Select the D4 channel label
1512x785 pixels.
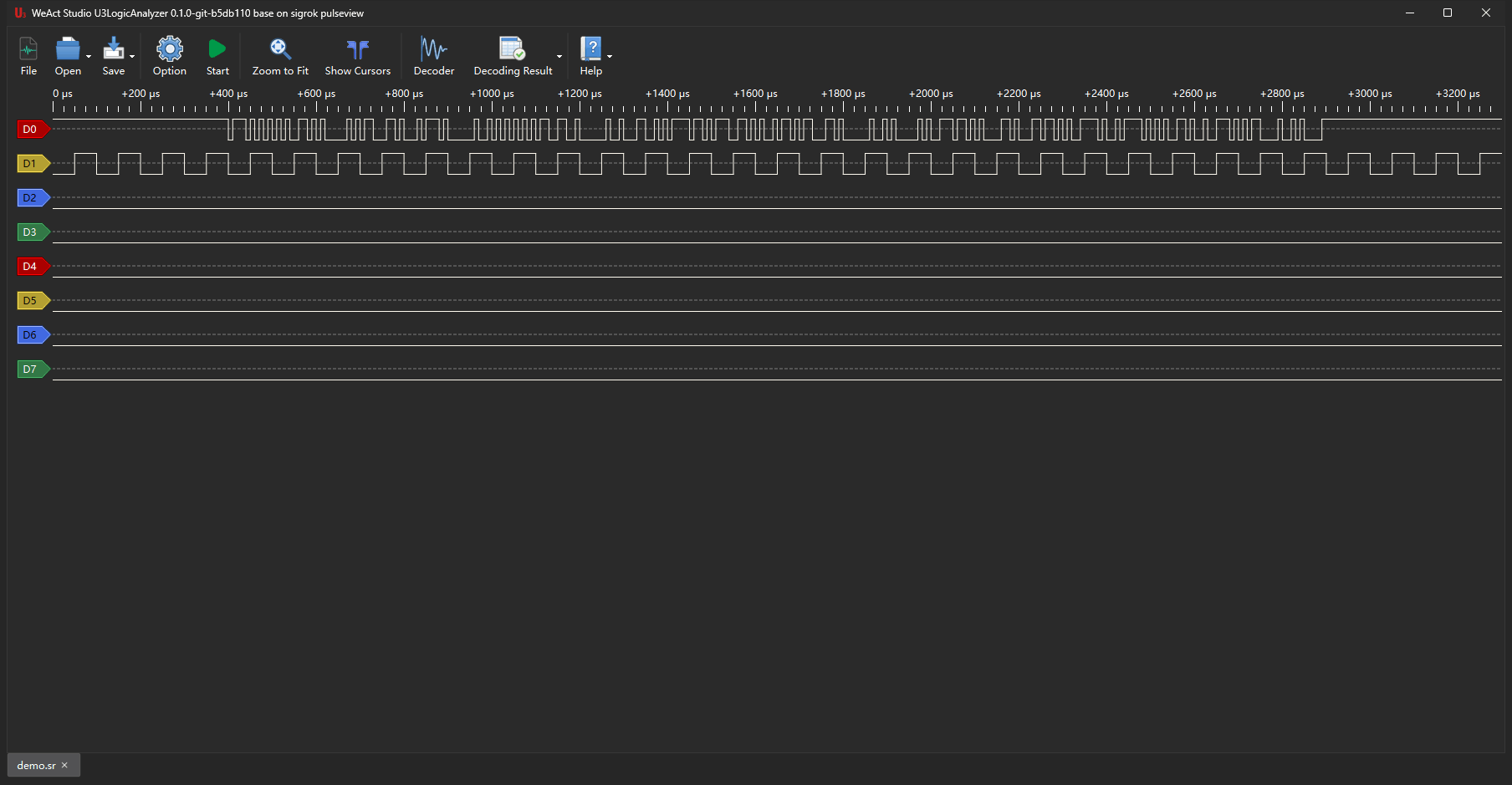(x=33, y=266)
